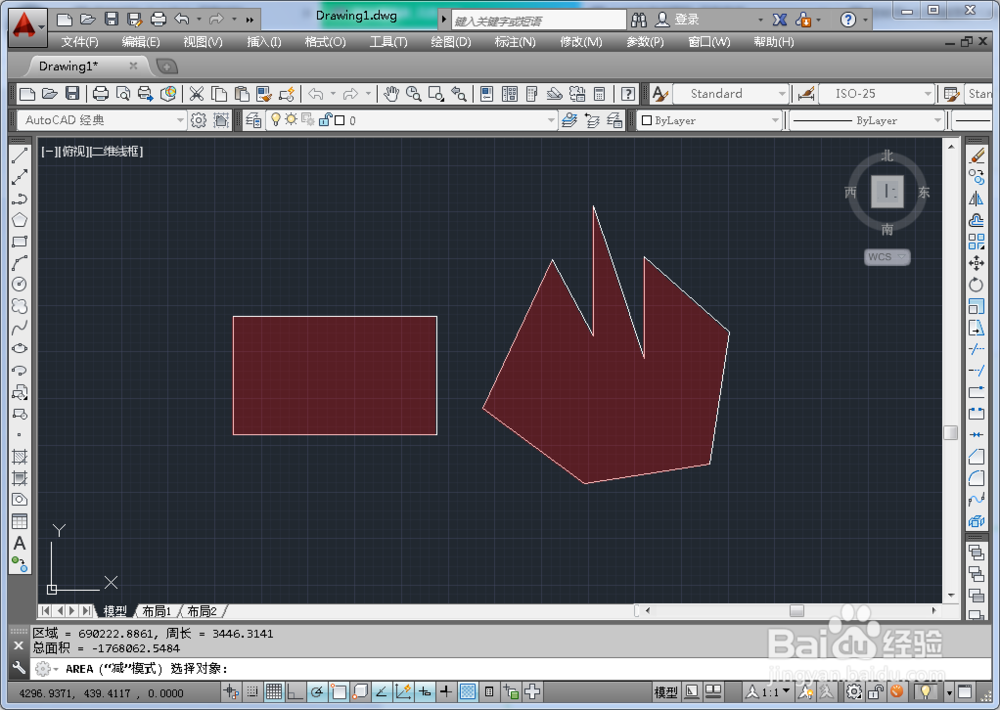Select the Multiline Text tool
The width and height of the screenshot is (1000, 710).
pyautogui.click(x=19, y=543)
